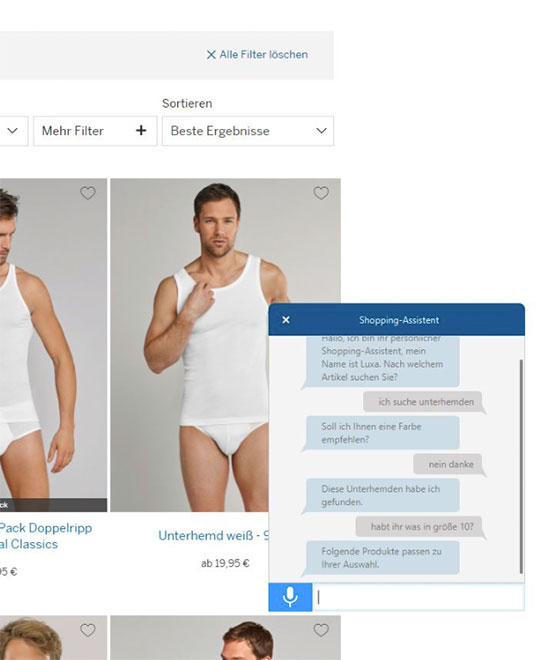Toggle wishlist heart on Doppelripp product image
The image size is (550, 660).
tap(88, 193)
